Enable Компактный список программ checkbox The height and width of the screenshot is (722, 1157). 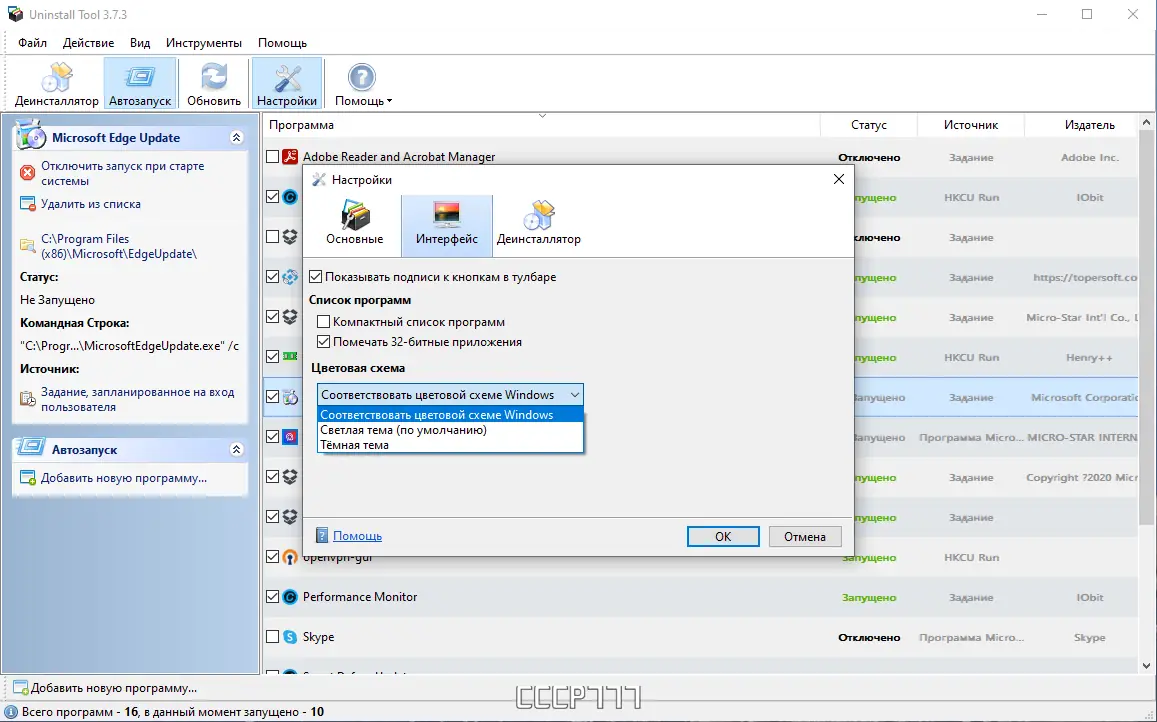323,322
